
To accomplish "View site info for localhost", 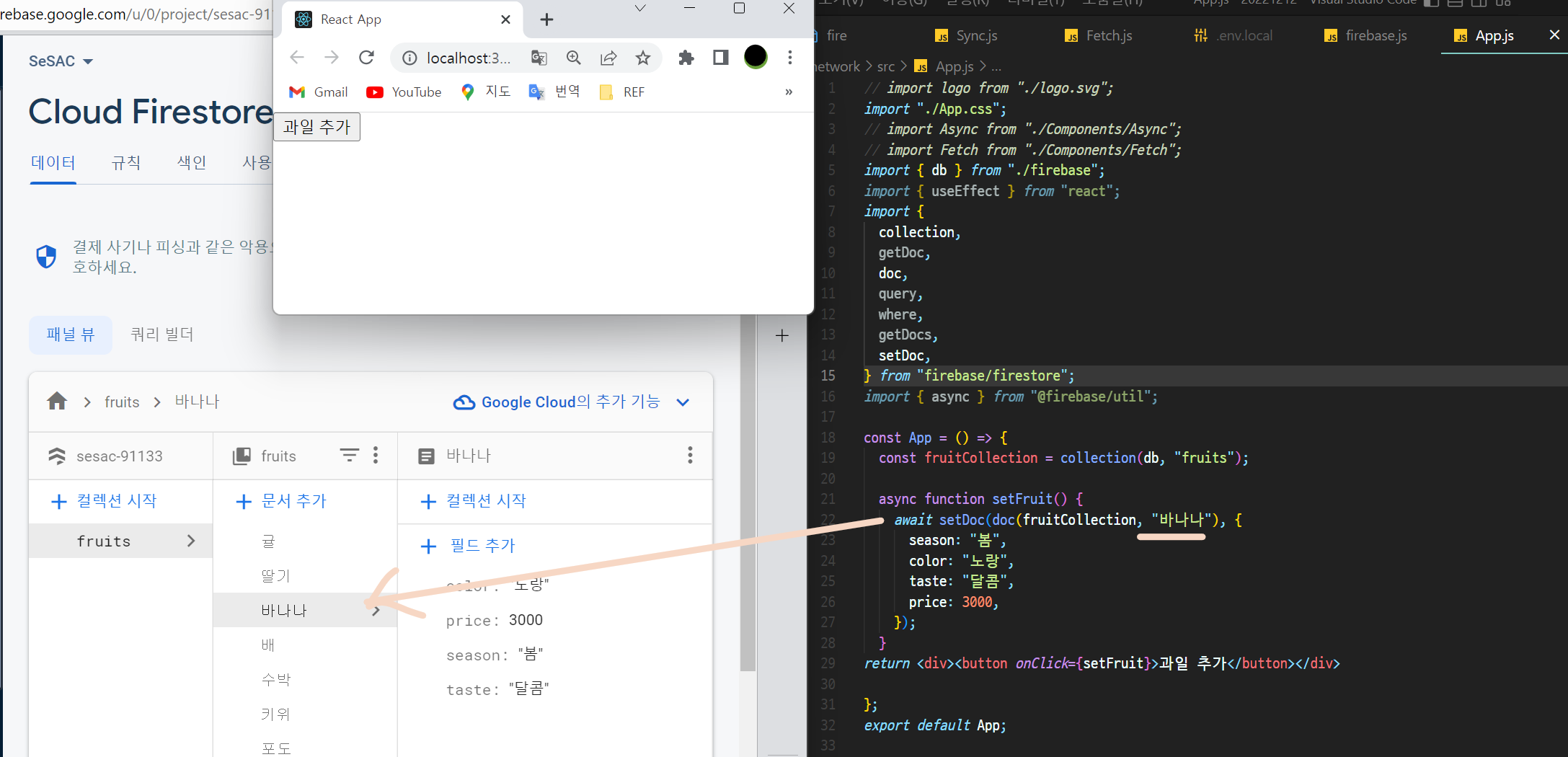I will [409, 58].
